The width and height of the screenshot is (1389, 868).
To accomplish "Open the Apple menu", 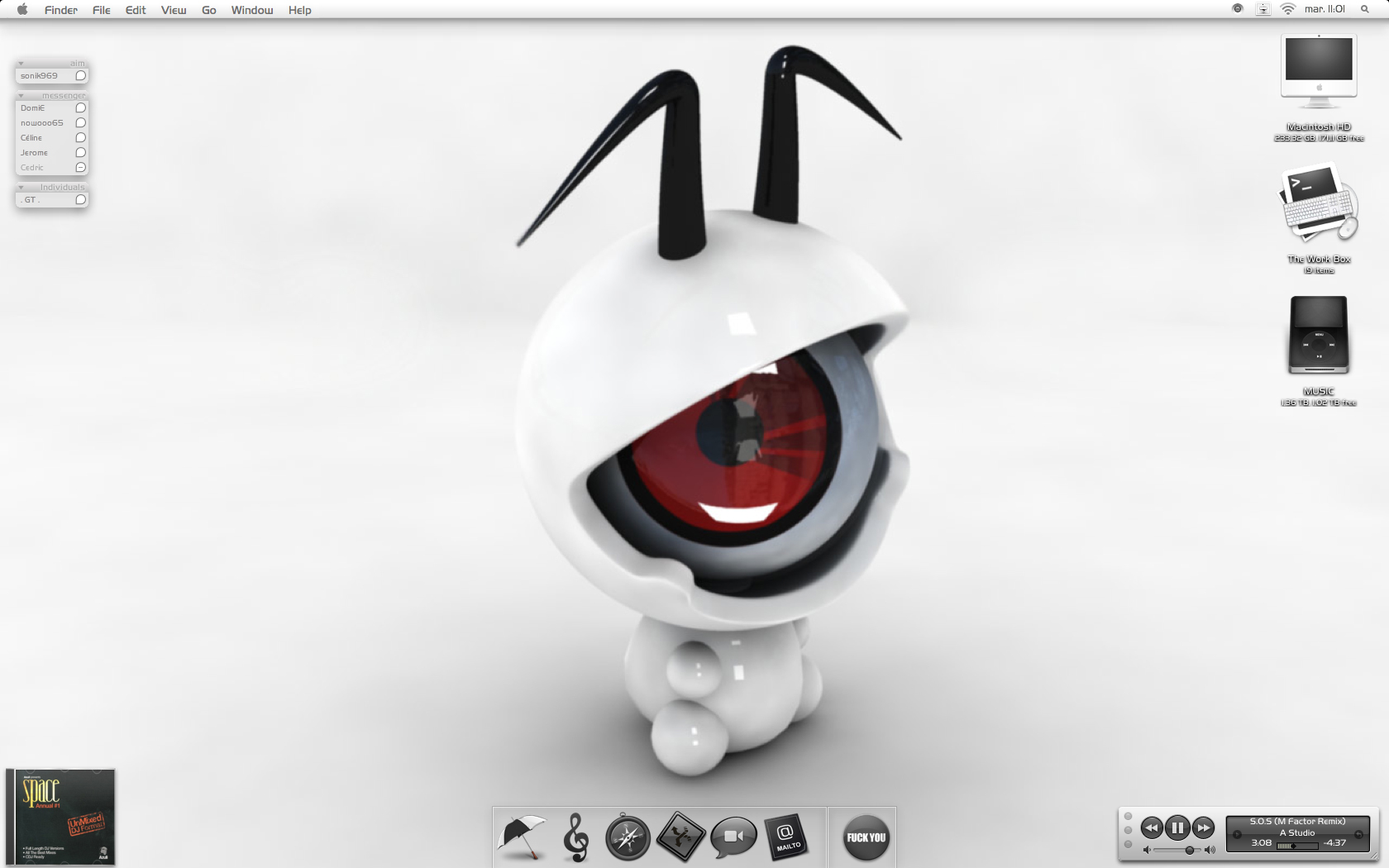I will point(22,10).
